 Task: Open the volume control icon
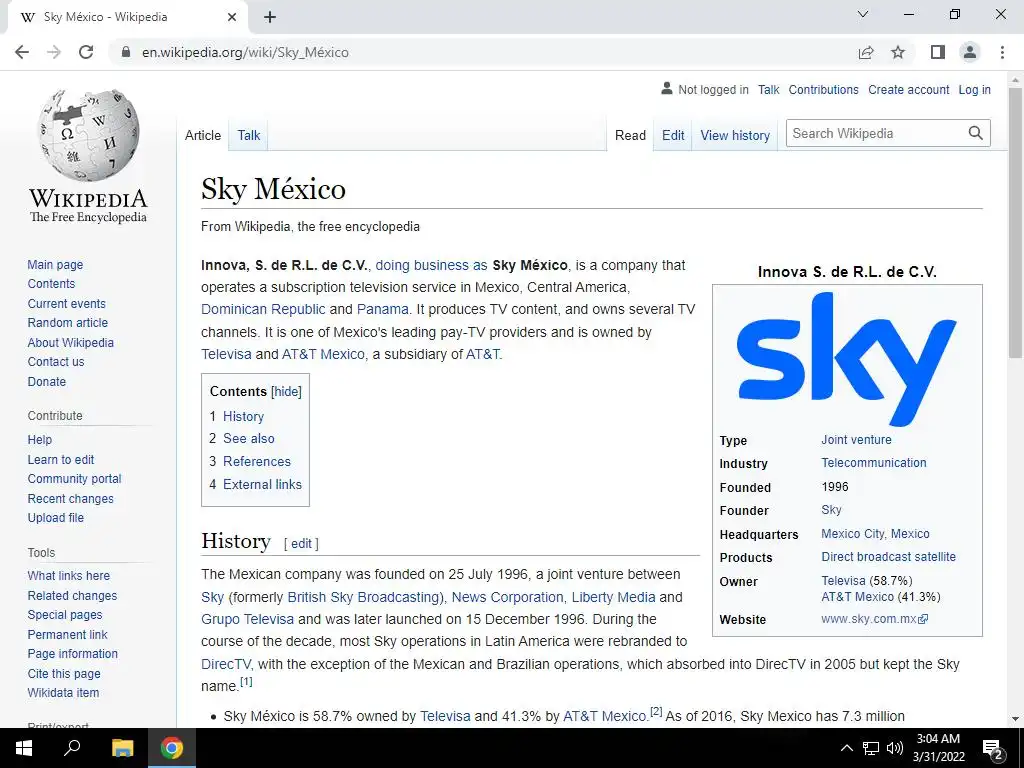895,748
